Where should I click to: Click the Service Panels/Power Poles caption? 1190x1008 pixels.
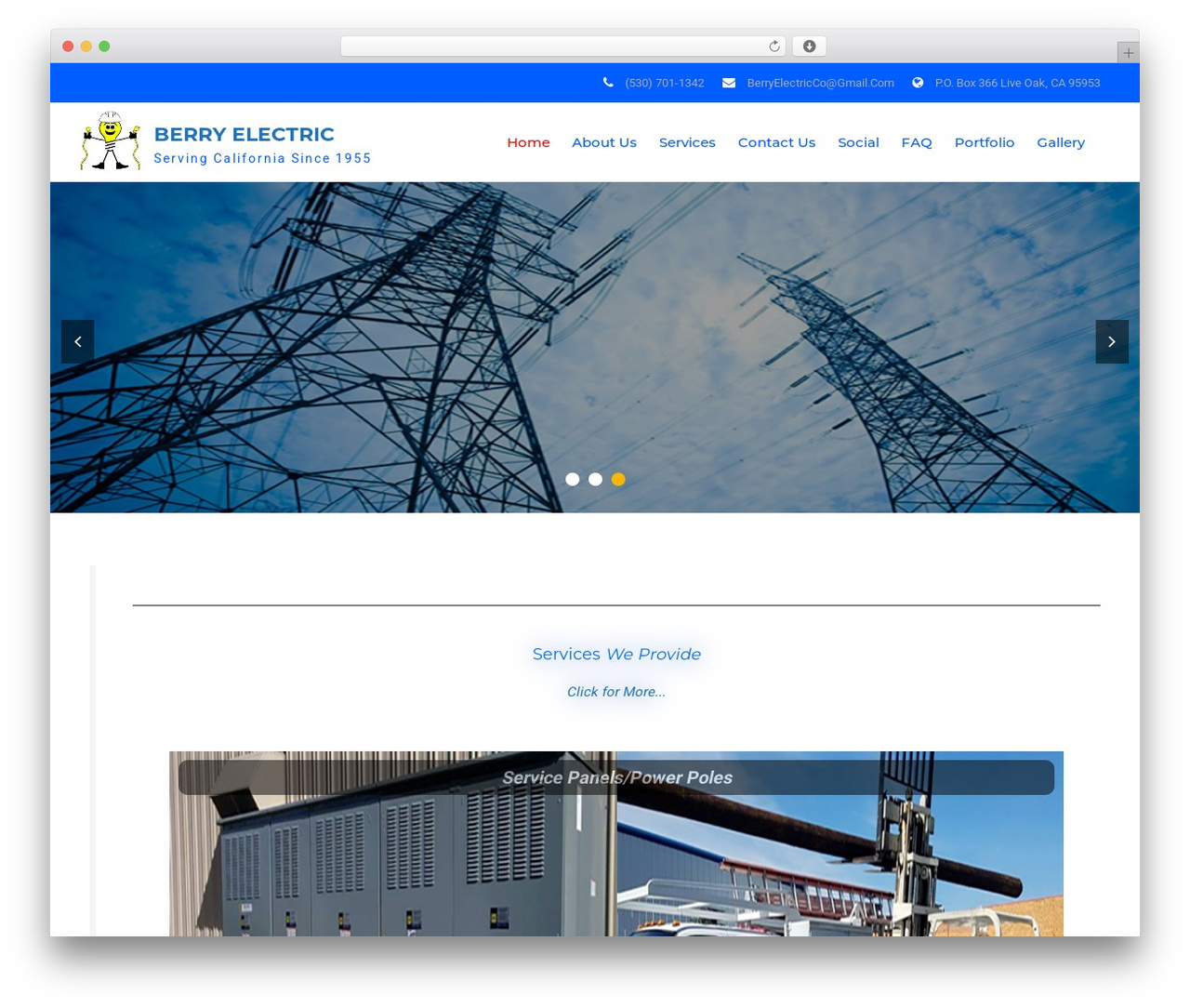(x=617, y=777)
